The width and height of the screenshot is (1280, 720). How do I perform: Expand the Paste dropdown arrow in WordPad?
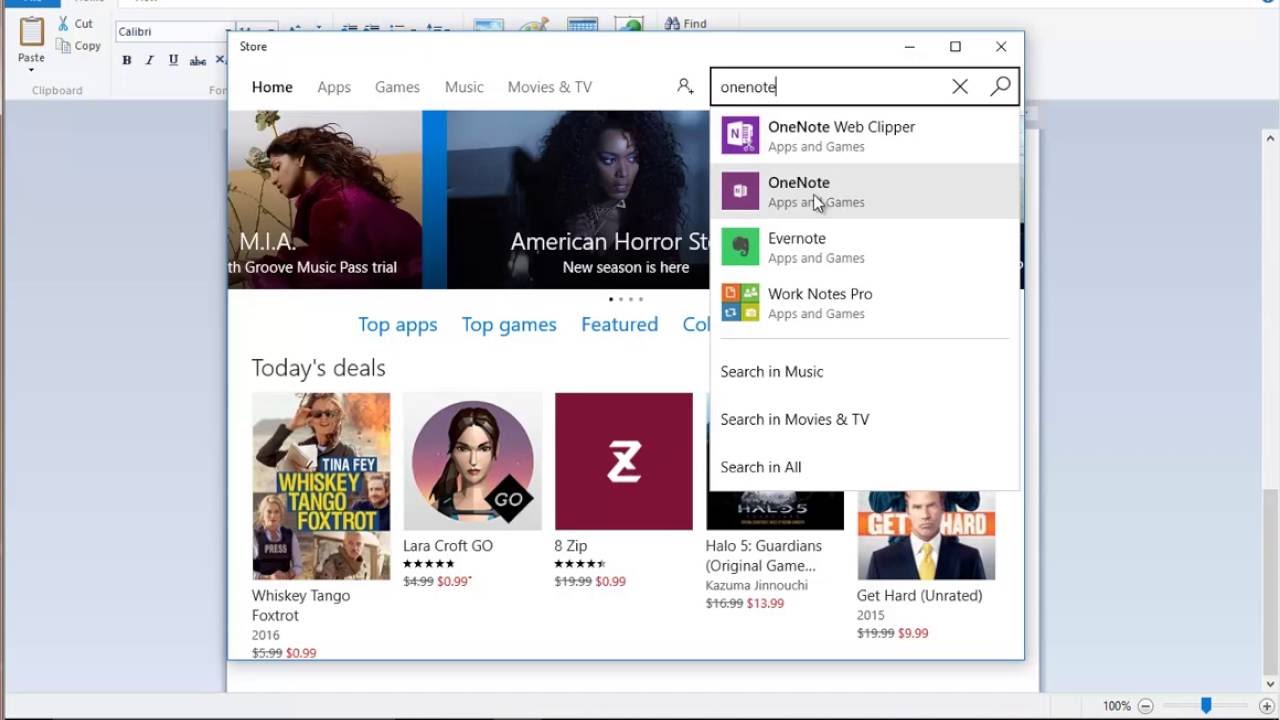[31, 70]
